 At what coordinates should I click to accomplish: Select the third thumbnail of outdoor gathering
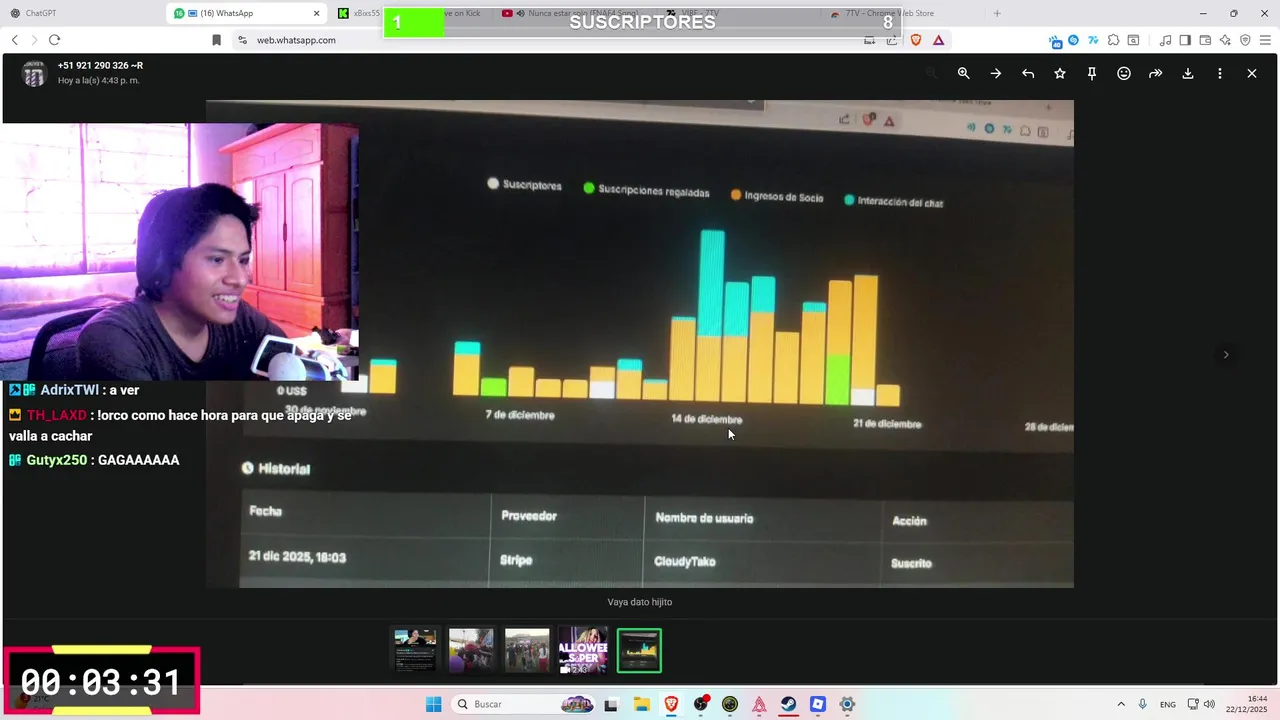527,650
